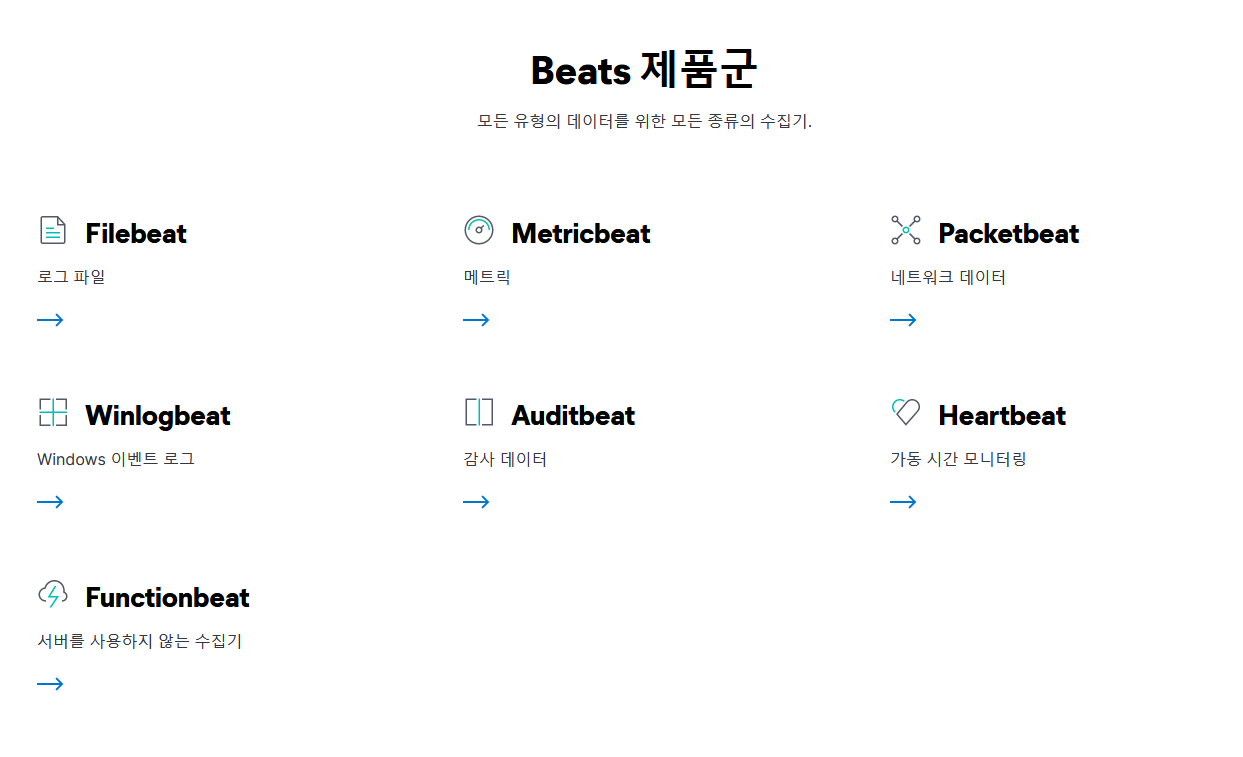Click the Winlogbeat window grid icon
This screenshot has height=757, width=1243.
(53, 412)
